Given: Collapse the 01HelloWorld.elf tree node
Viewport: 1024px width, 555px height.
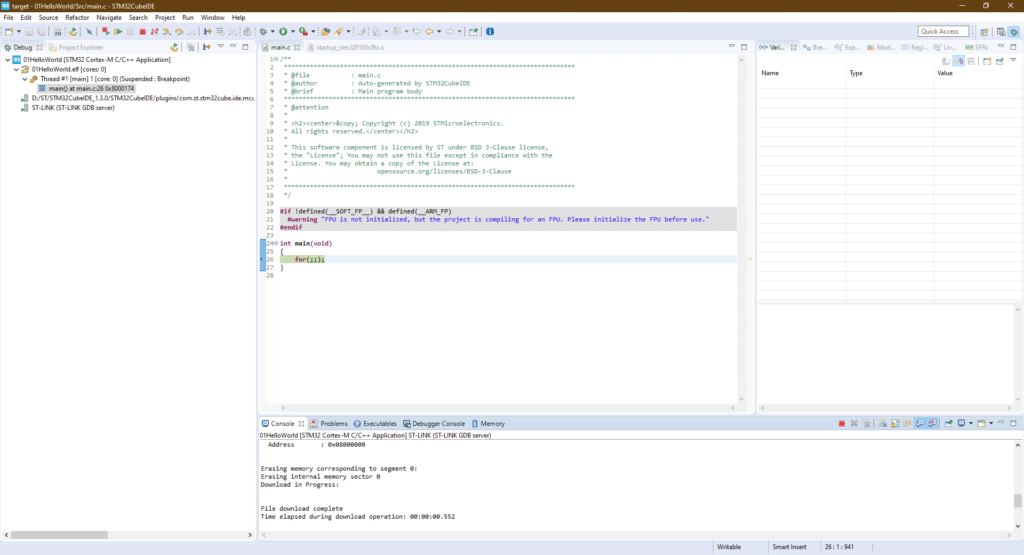Looking at the screenshot, I should point(17,69).
